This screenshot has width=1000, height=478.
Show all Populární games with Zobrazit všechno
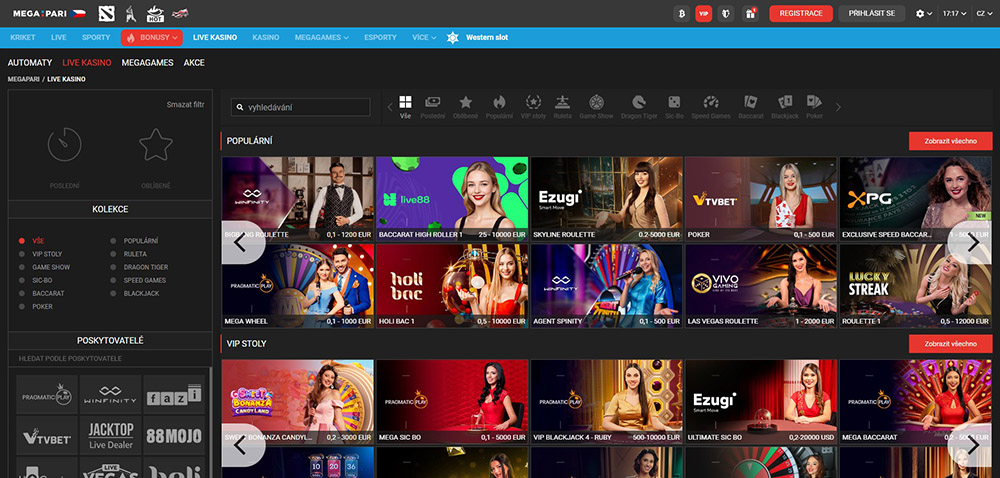click(x=951, y=141)
